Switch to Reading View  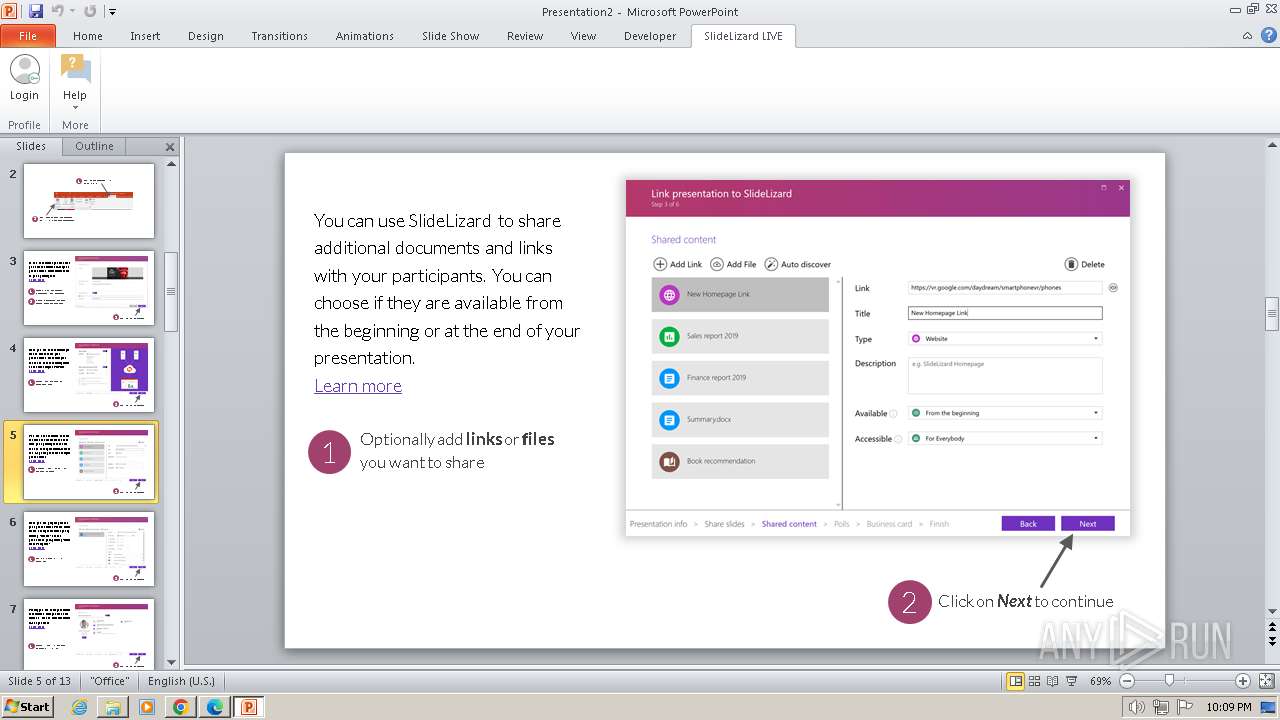coord(1053,681)
